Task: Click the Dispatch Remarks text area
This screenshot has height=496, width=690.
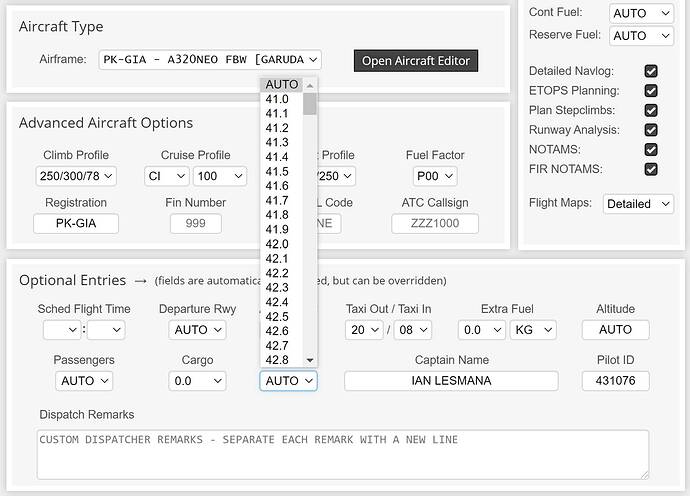Action: pos(342,454)
